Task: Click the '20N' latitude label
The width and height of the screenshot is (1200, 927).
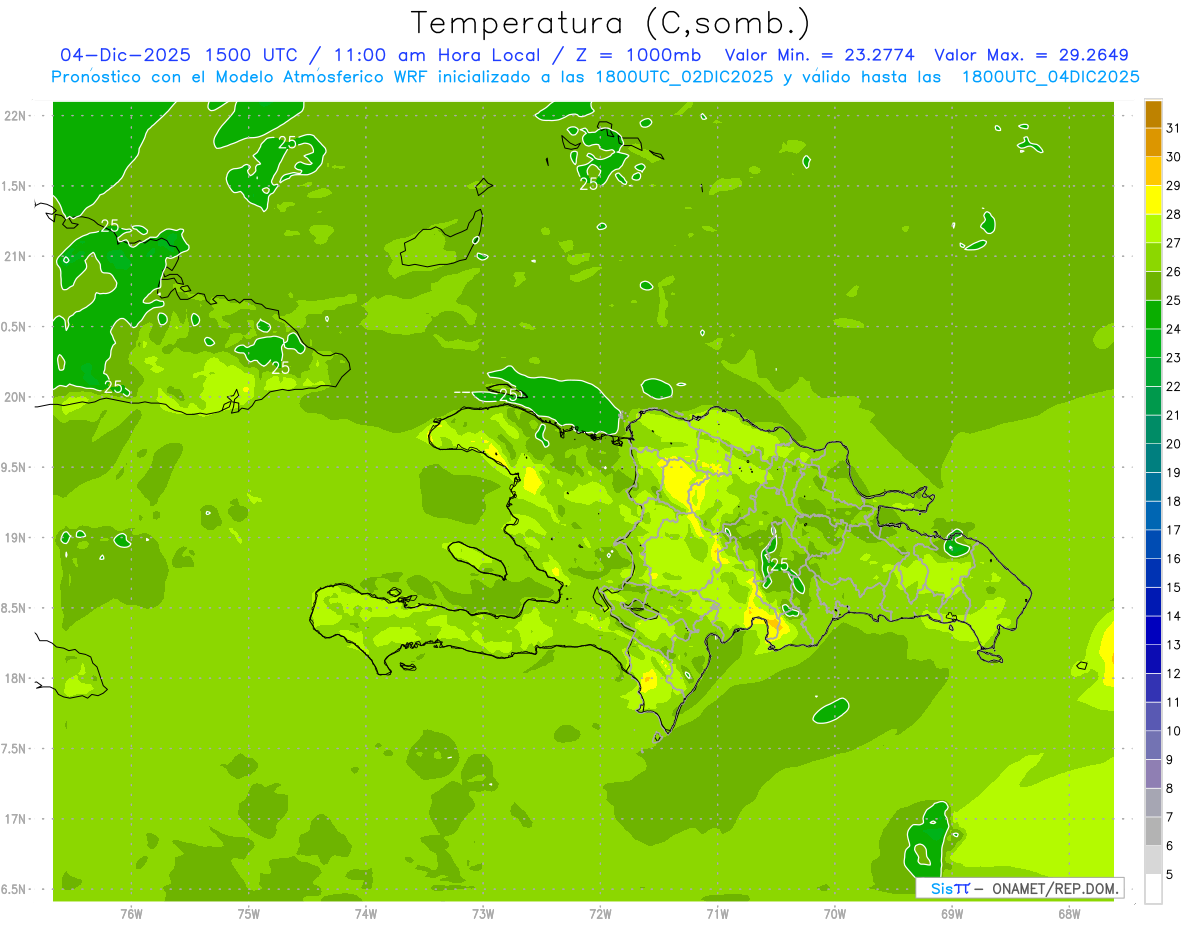Action: click(16, 397)
